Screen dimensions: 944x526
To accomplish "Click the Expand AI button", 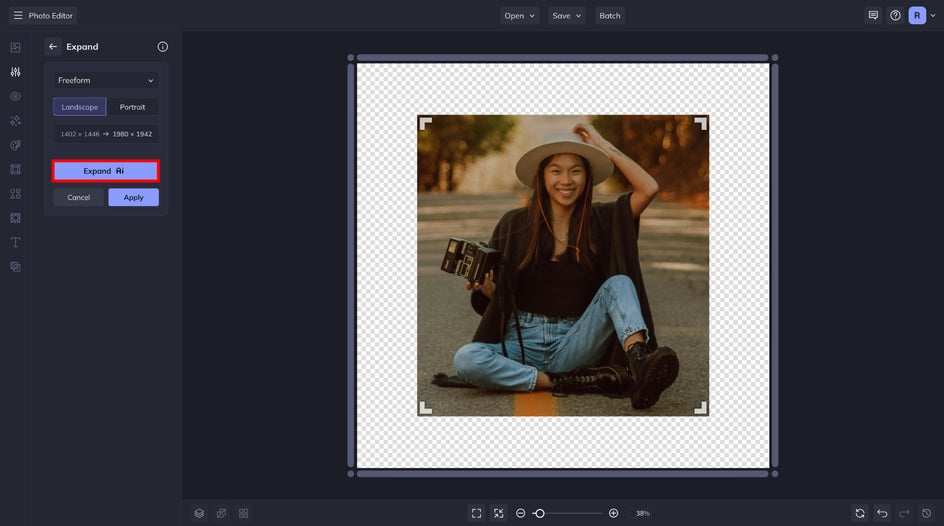I will (x=106, y=171).
